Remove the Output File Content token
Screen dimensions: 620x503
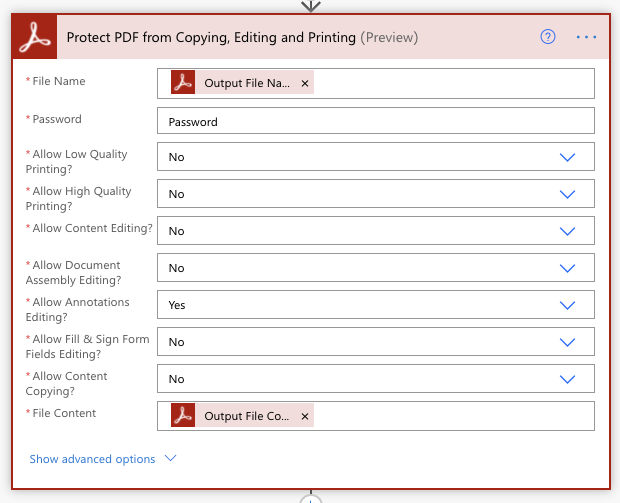(x=304, y=416)
